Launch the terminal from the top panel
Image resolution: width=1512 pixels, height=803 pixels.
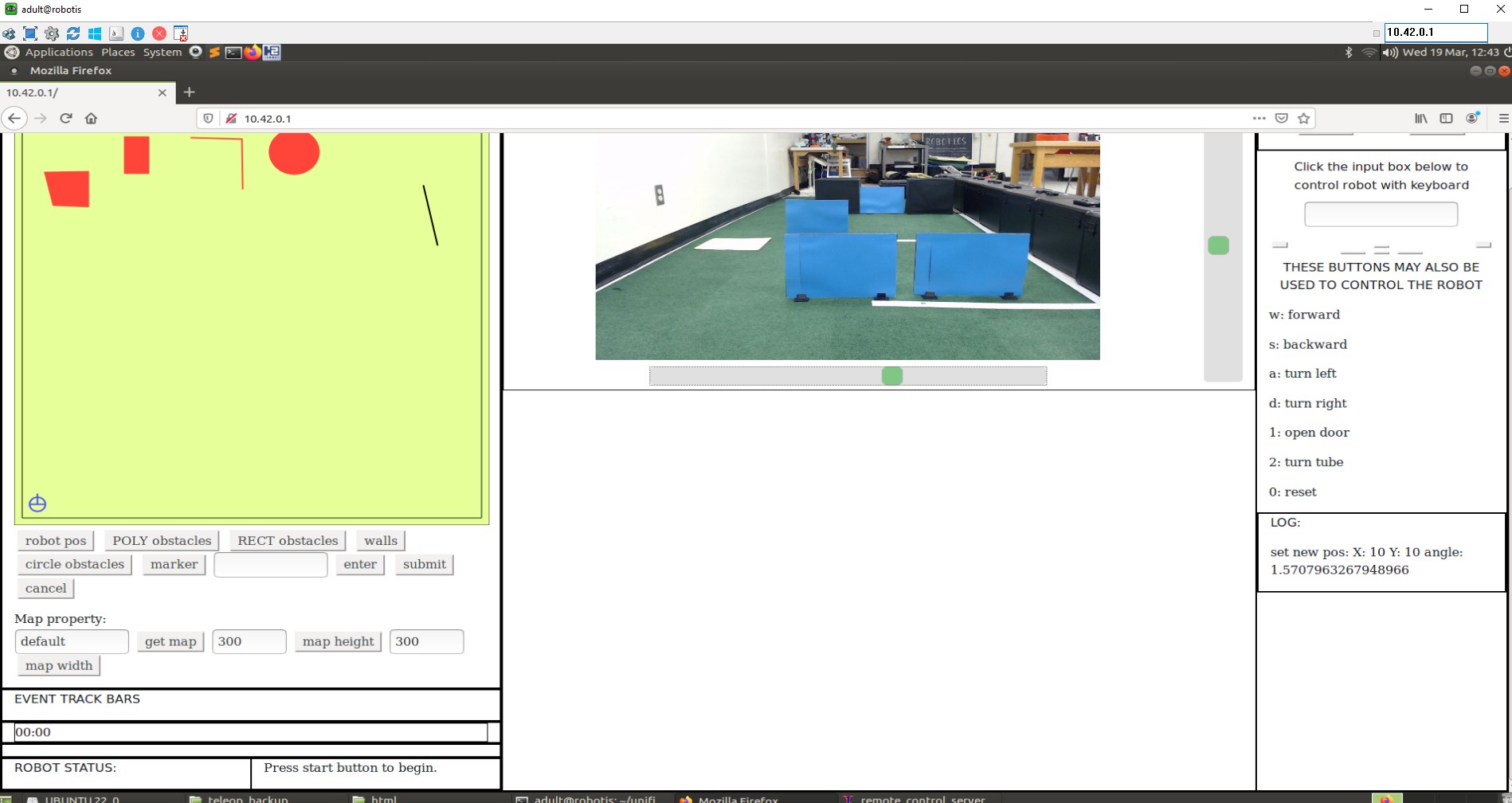pyautogui.click(x=233, y=53)
